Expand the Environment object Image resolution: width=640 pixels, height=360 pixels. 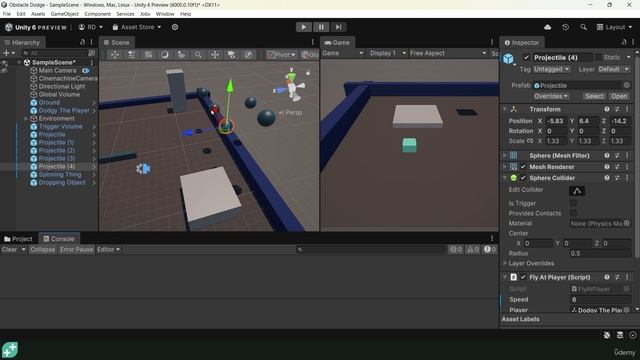coord(26,118)
